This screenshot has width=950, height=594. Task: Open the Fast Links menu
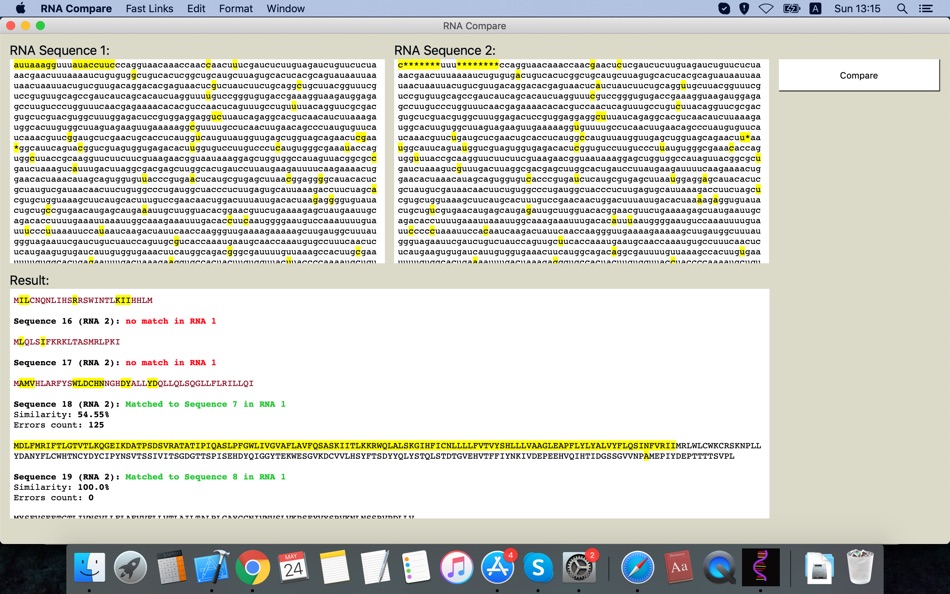(149, 9)
